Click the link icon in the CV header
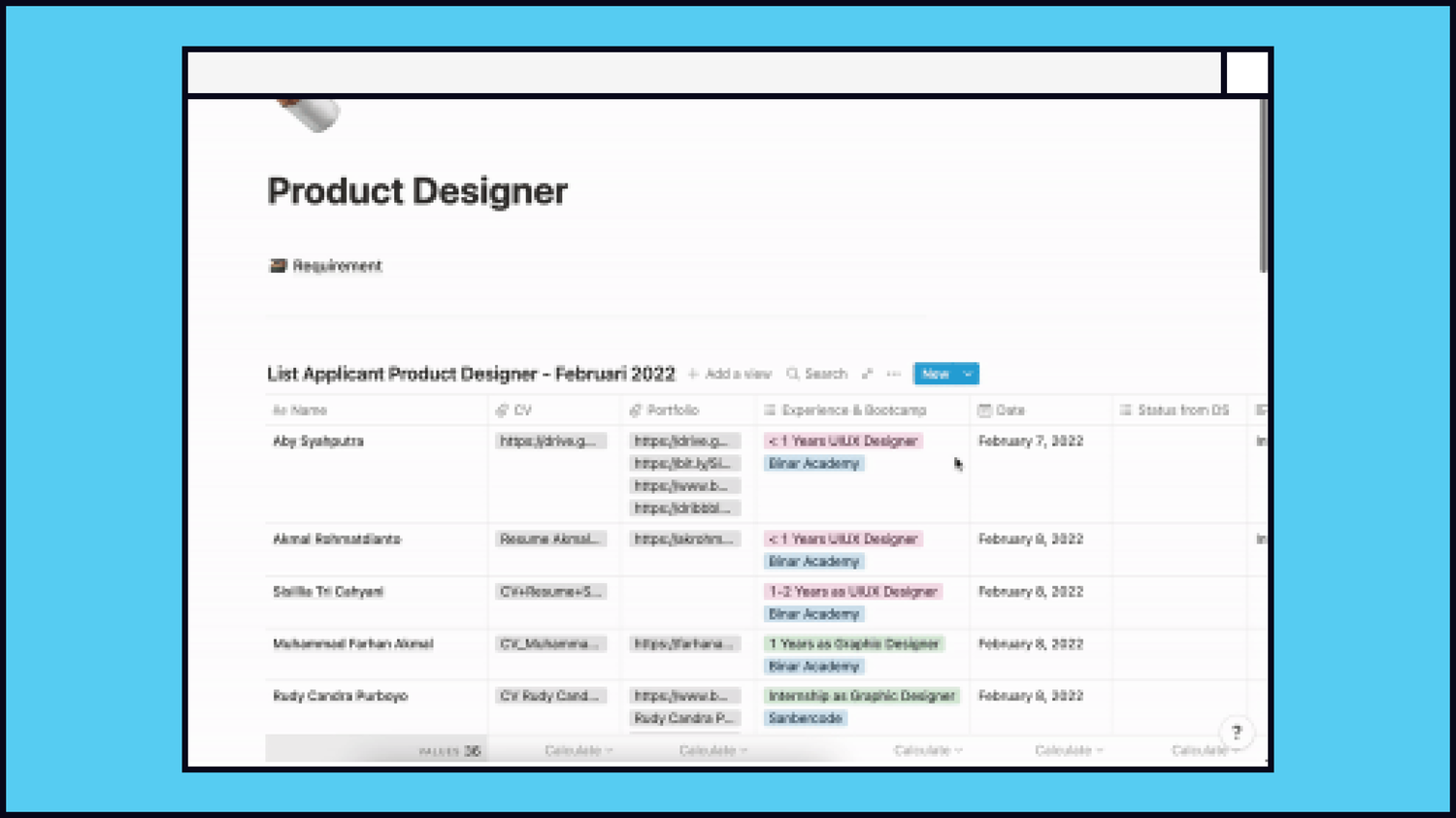This screenshot has height=818, width=1456. pyautogui.click(x=502, y=410)
